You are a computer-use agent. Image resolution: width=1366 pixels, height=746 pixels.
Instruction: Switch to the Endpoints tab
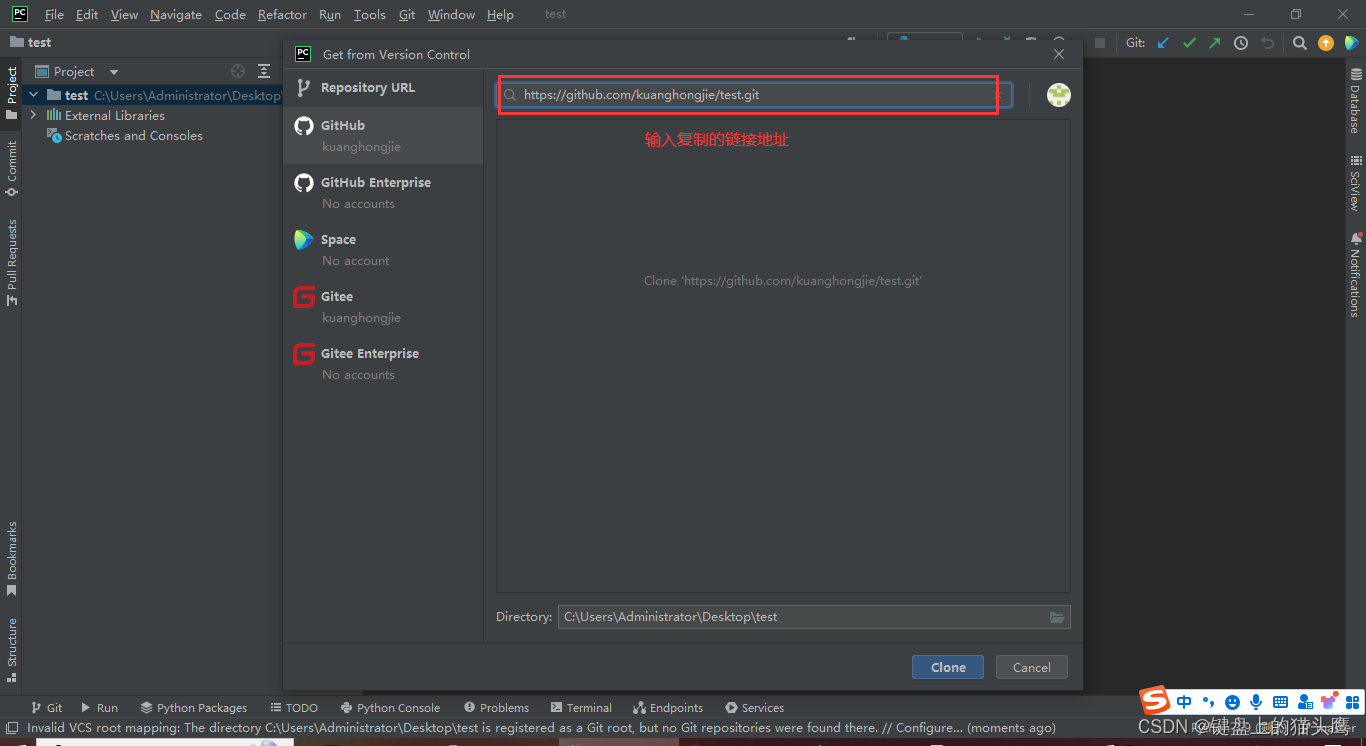[x=668, y=707]
